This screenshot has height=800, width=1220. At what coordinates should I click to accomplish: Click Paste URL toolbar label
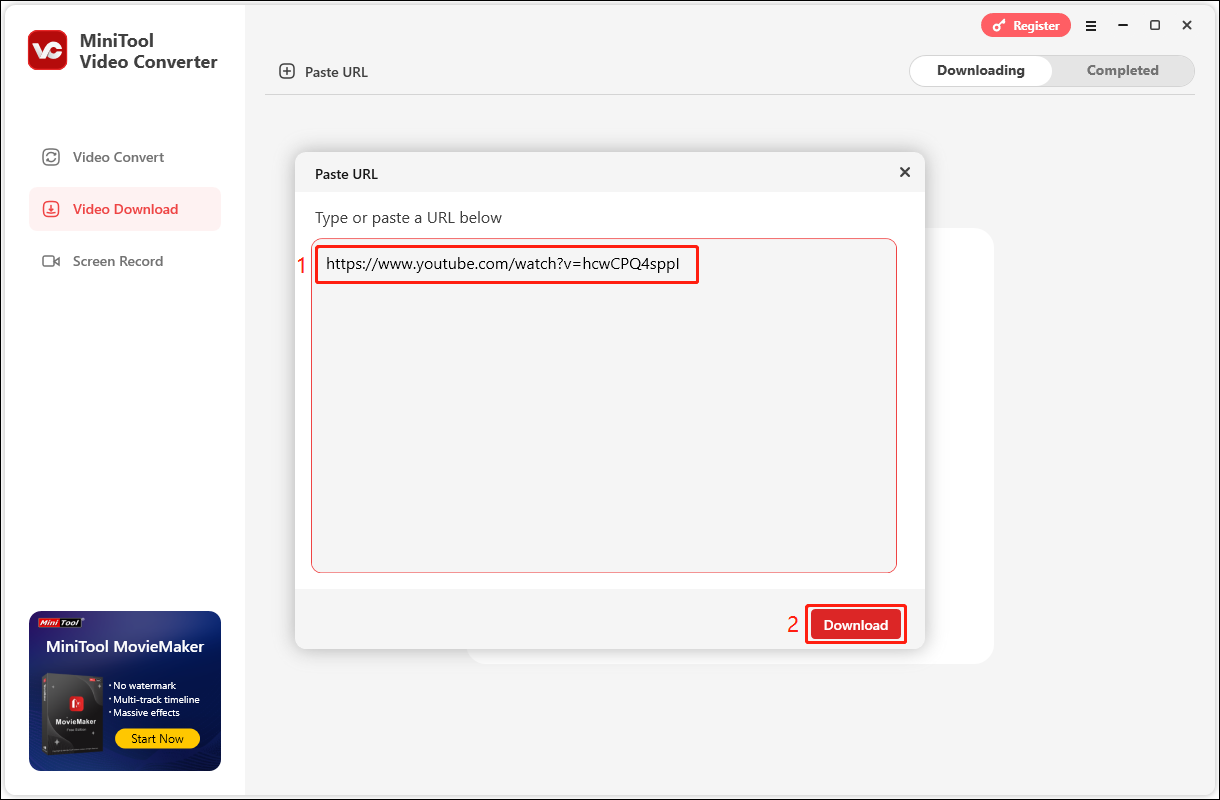[336, 72]
